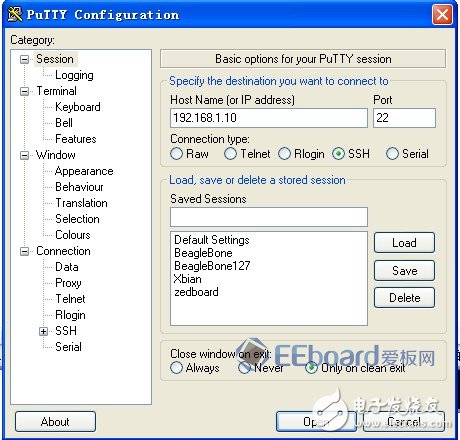
Task: Collapse the Terminal category node
Action: 24,91
